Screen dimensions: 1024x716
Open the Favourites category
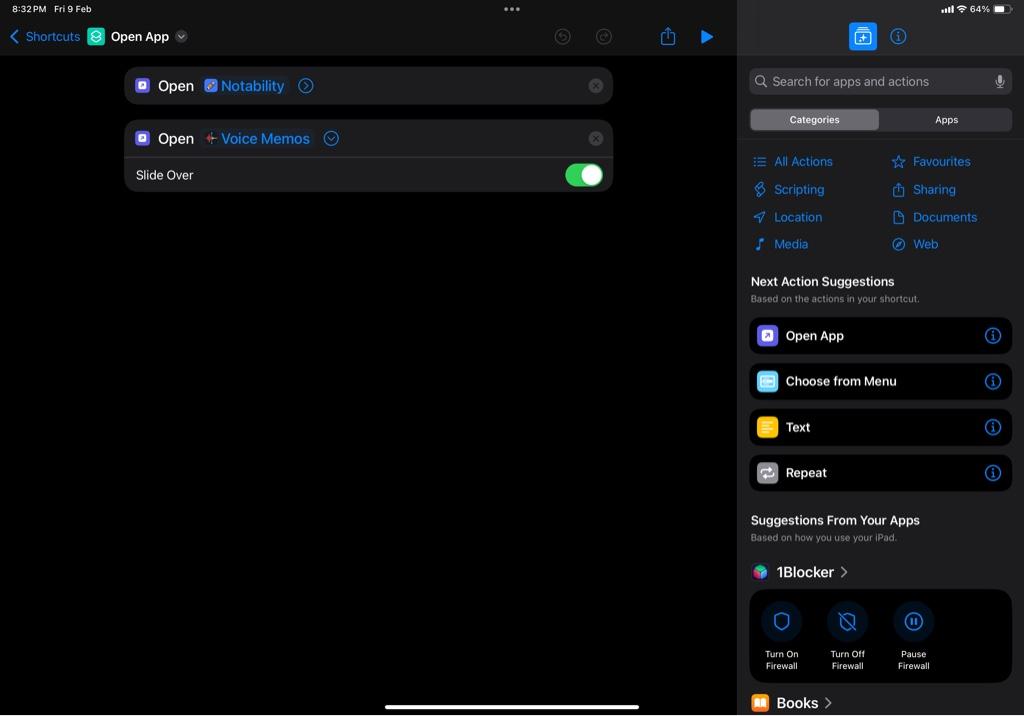[931, 161]
